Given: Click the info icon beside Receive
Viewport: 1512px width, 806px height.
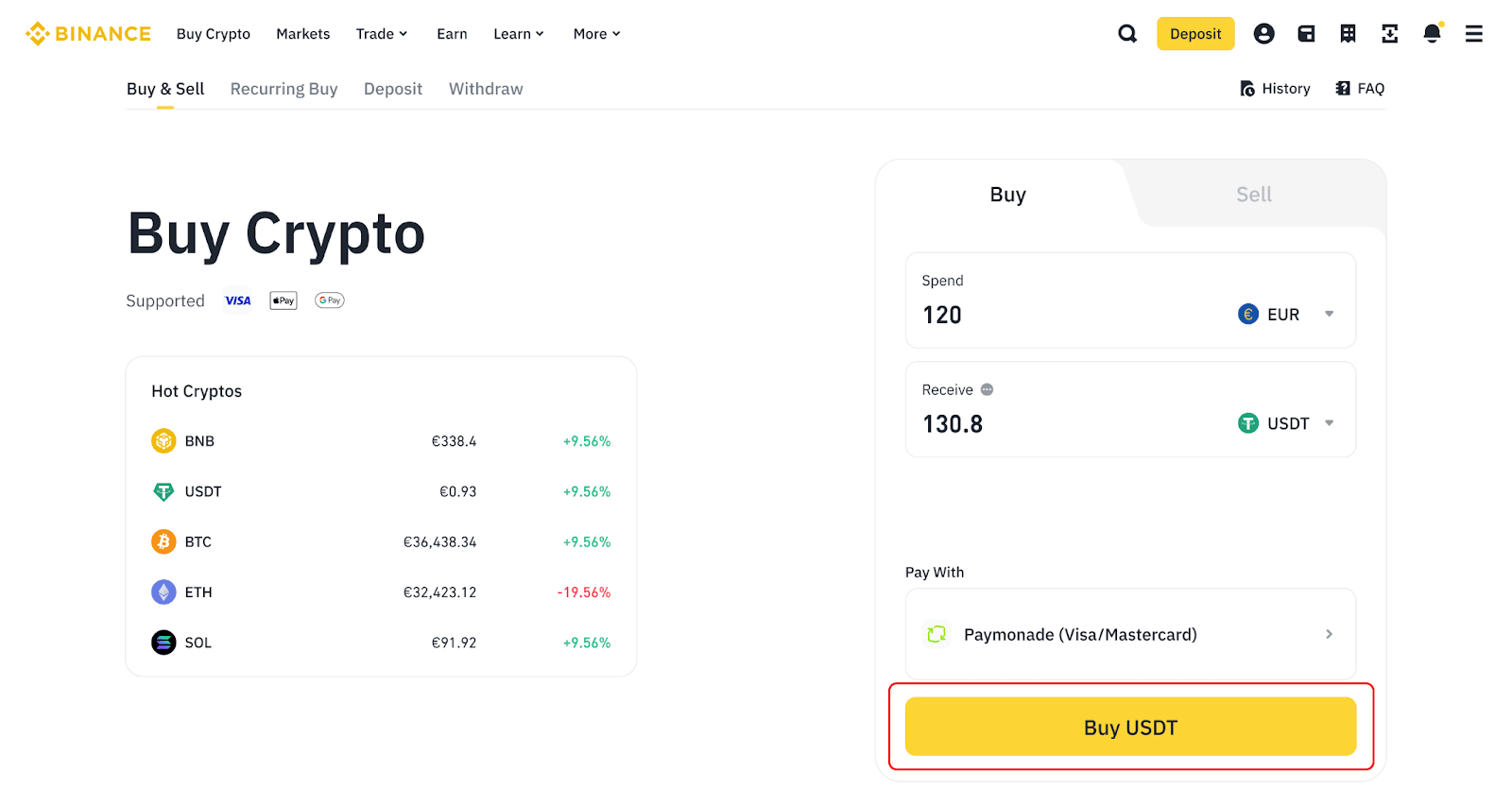Looking at the screenshot, I should pyautogui.click(x=987, y=389).
